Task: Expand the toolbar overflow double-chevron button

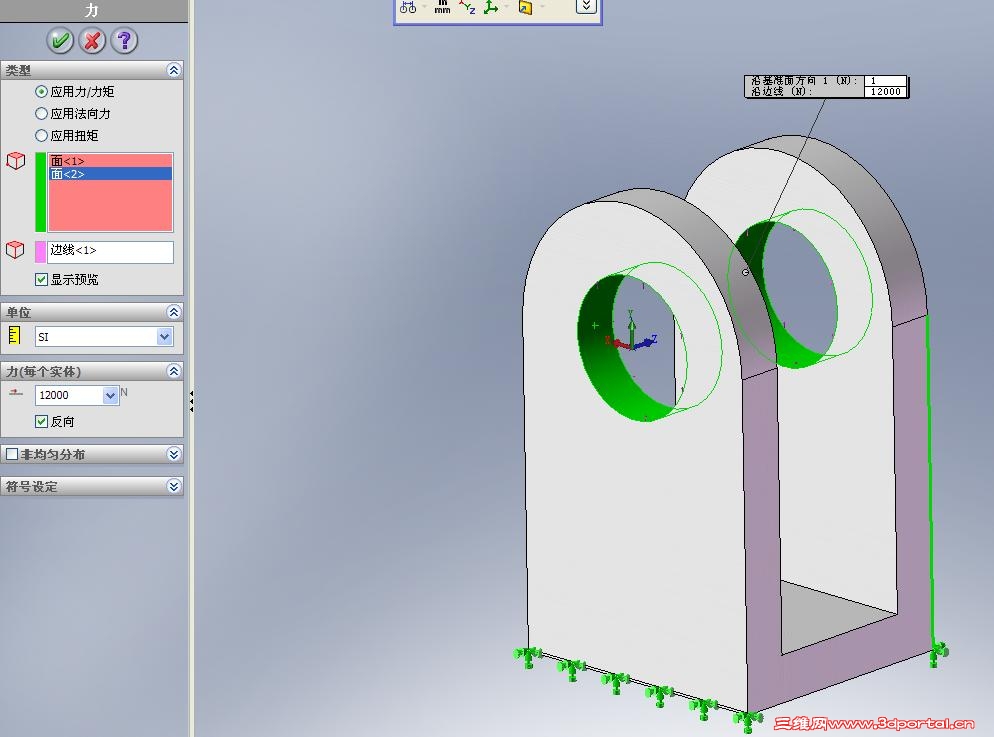Action: pos(586,6)
